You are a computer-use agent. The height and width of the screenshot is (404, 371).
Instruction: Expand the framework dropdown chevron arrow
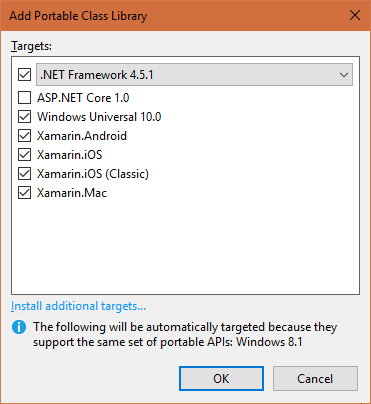344,75
